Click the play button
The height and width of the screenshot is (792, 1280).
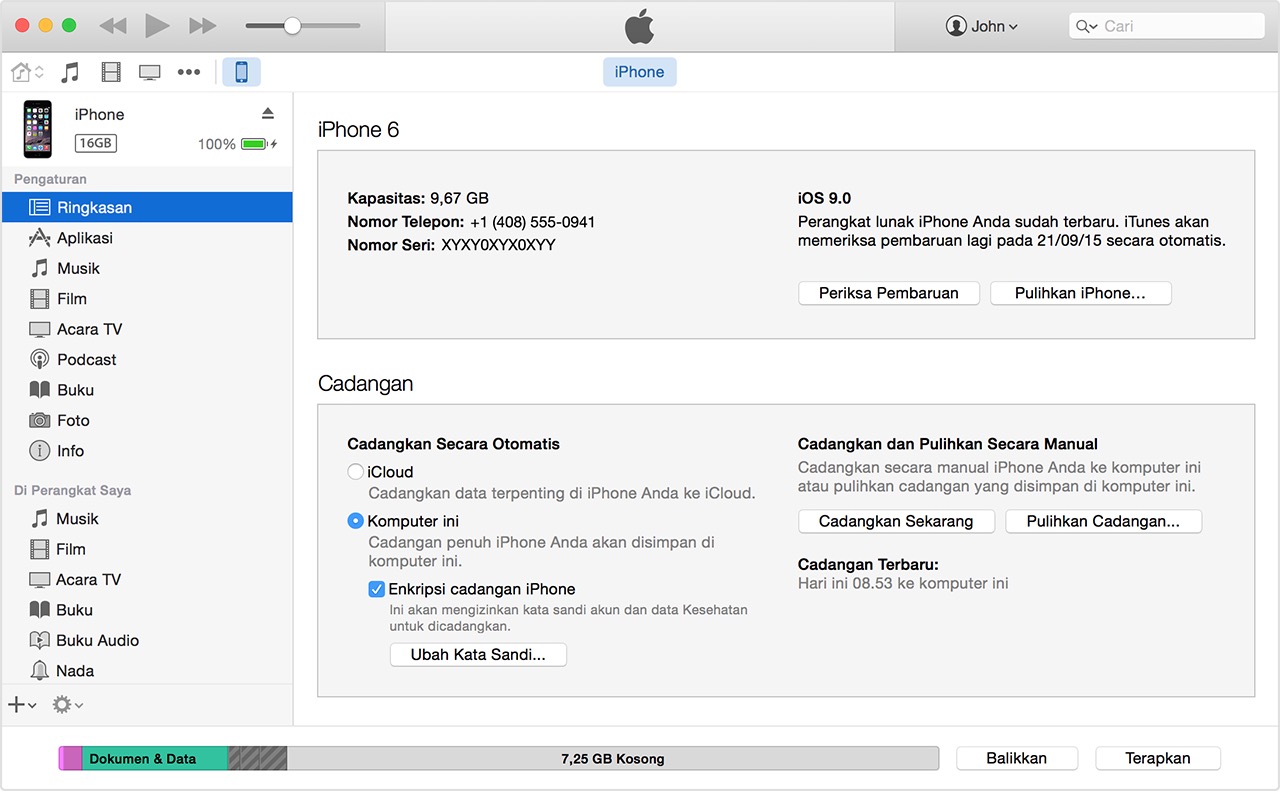[x=157, y=26]
